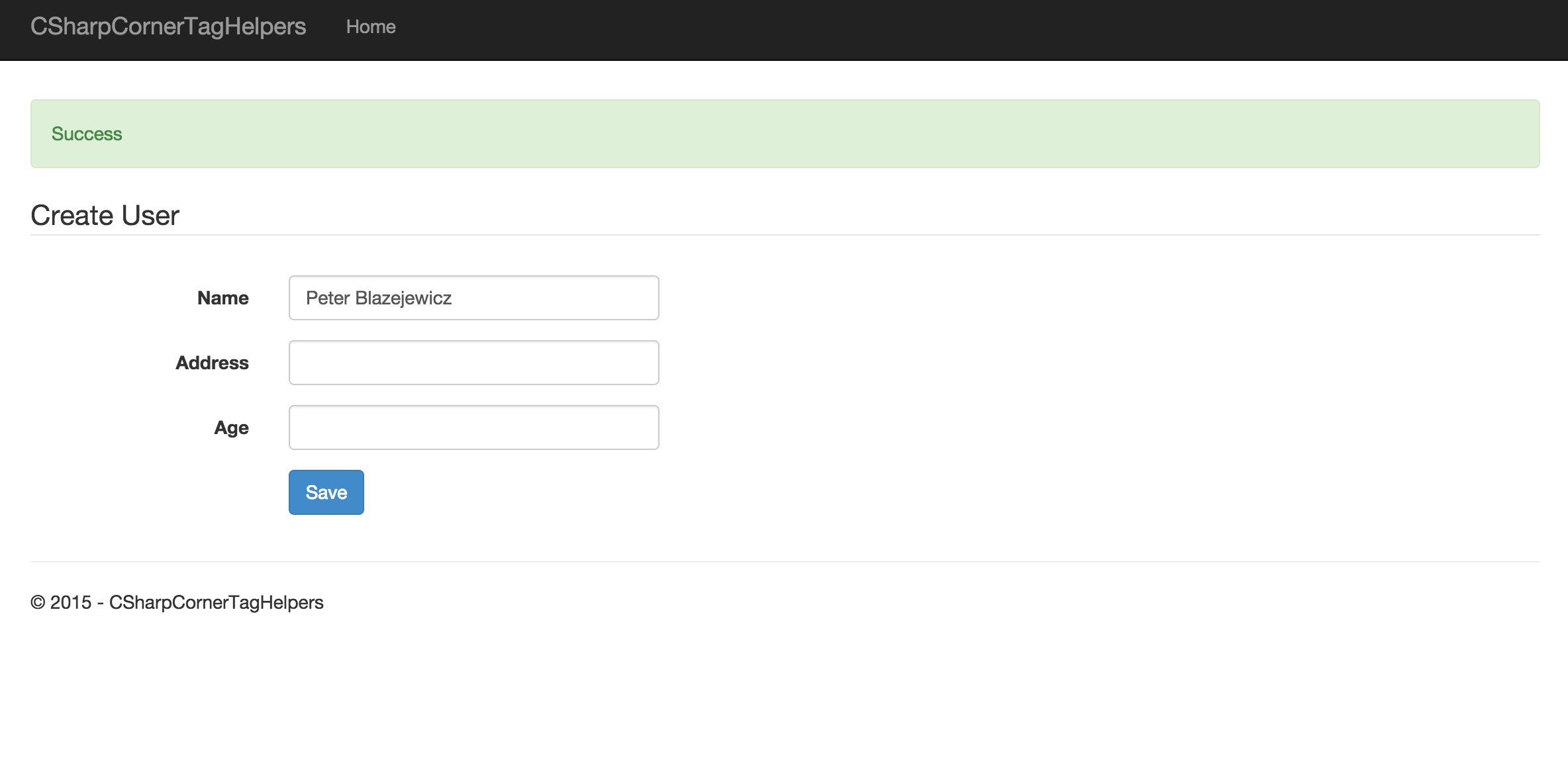Viewport: 1568px width, 761px height.
Task: Click the Age field label
Action: (231, 427)
